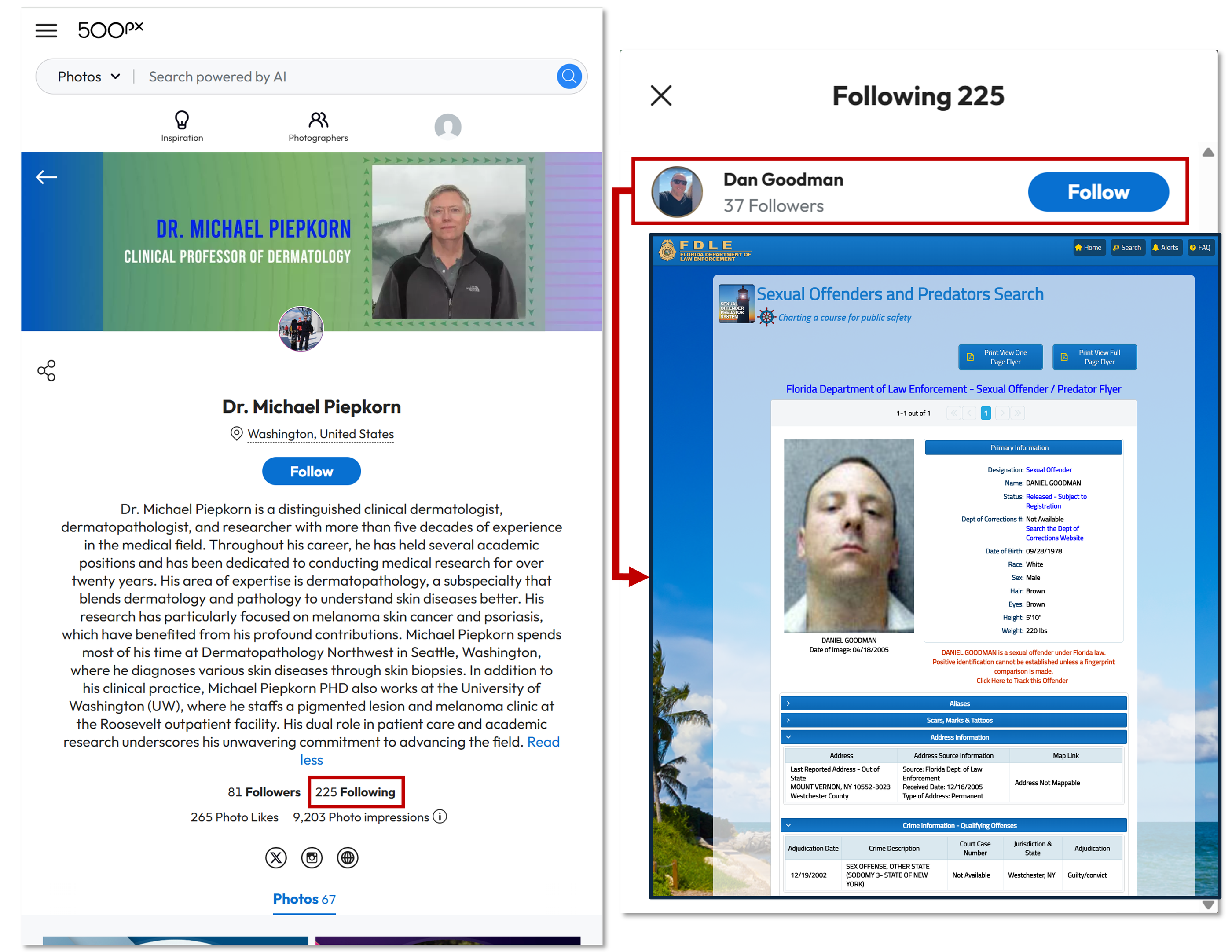Click the '37 Followers' text
Image resolution: width=1232 pixels, height=952 pixels.
(774, 206)
